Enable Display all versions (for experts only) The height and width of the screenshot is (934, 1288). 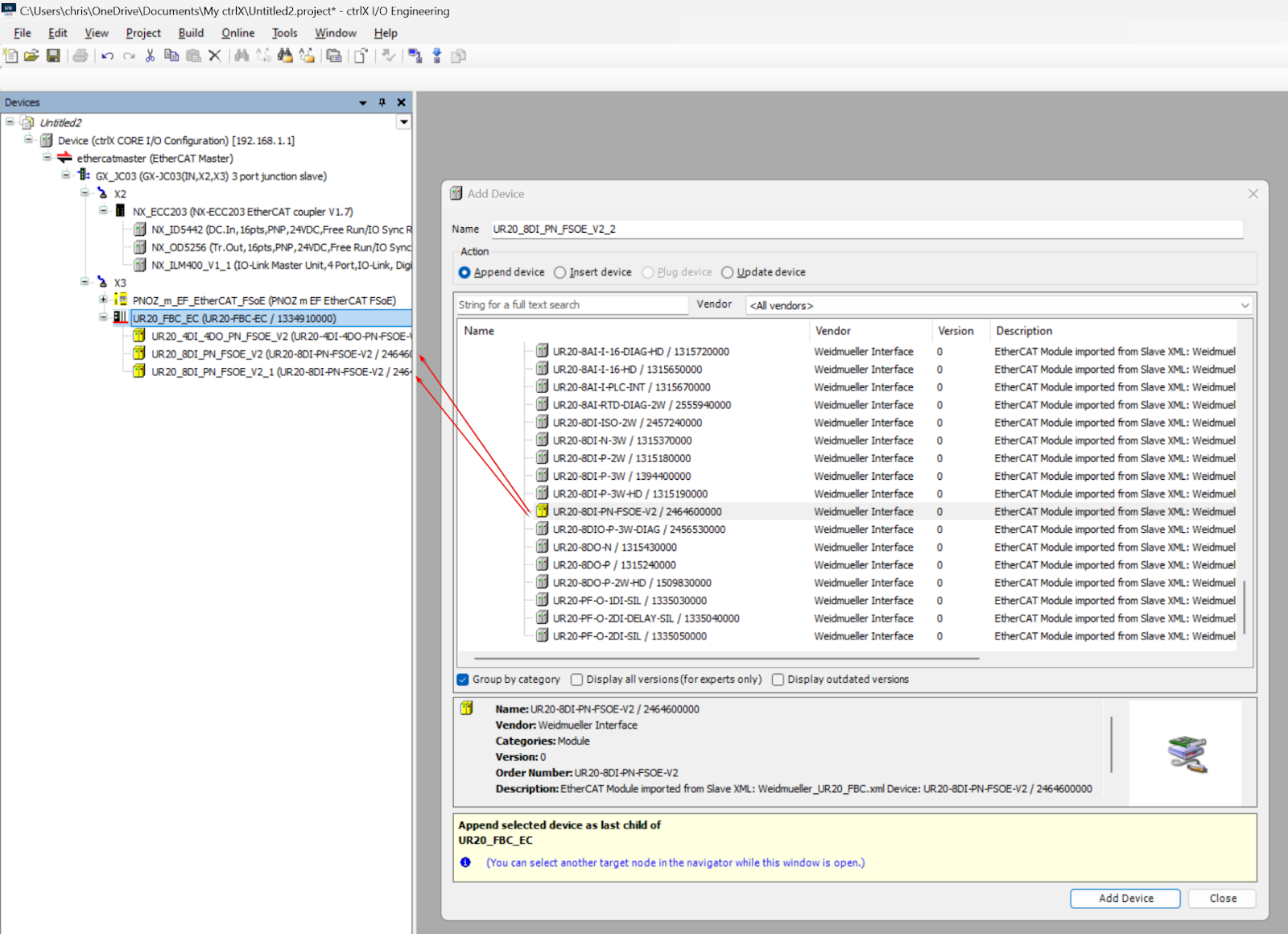click(x=576, y=680)
